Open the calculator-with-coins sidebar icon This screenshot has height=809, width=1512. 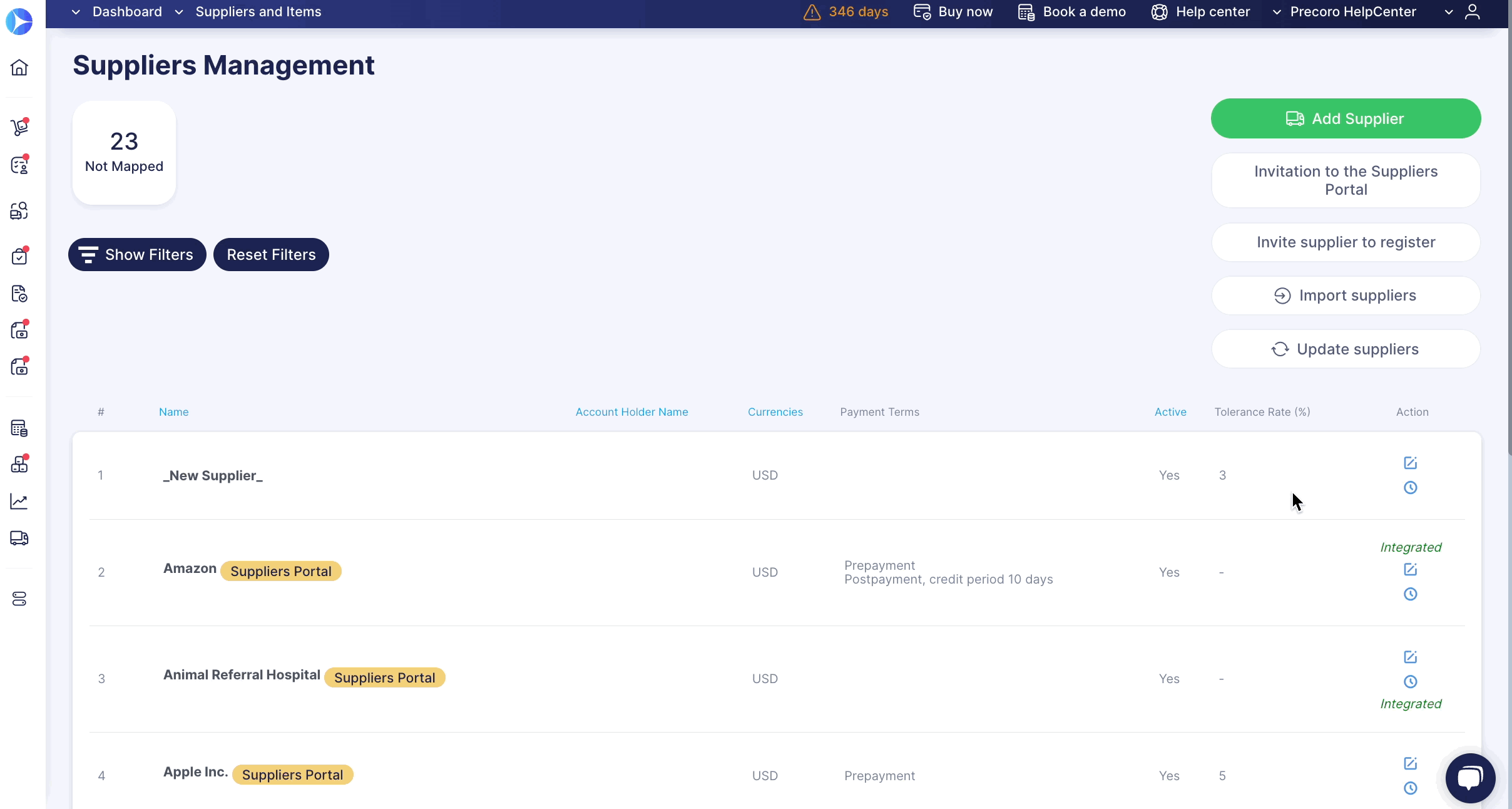tap(19, 428)
